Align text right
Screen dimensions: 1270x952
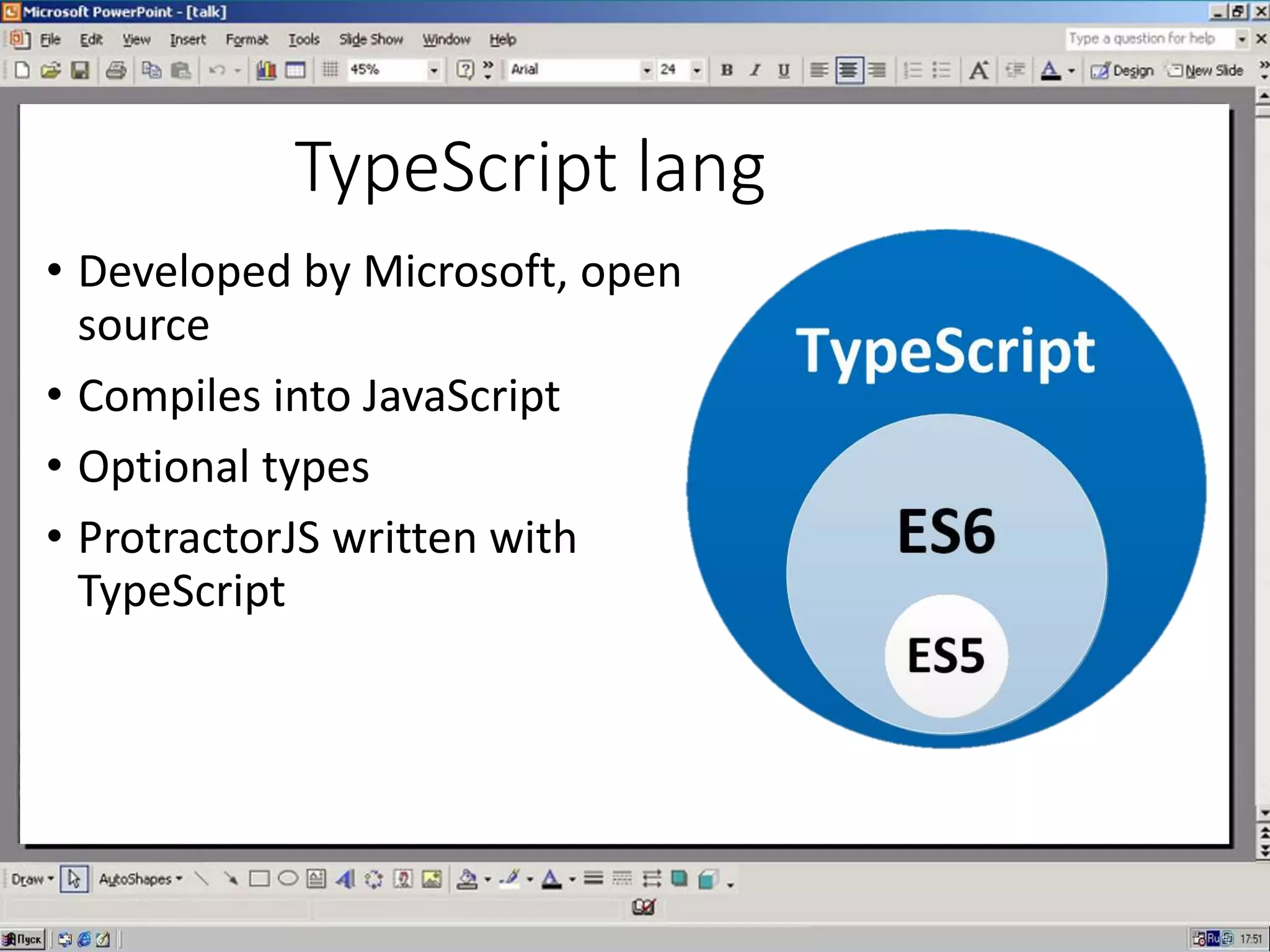[877, 70]
